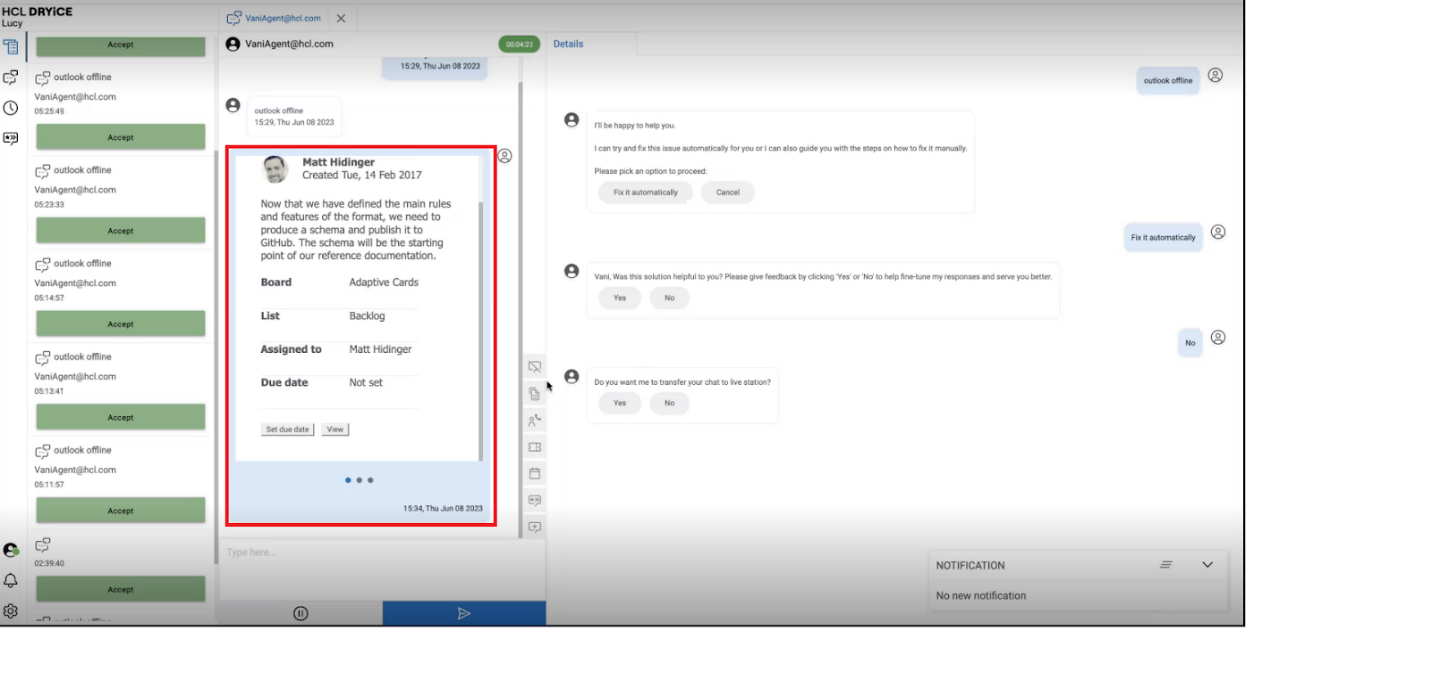Viewport: 1431px width, 679px height.
Task: Open the chat history clock icon
Action: 10,108
